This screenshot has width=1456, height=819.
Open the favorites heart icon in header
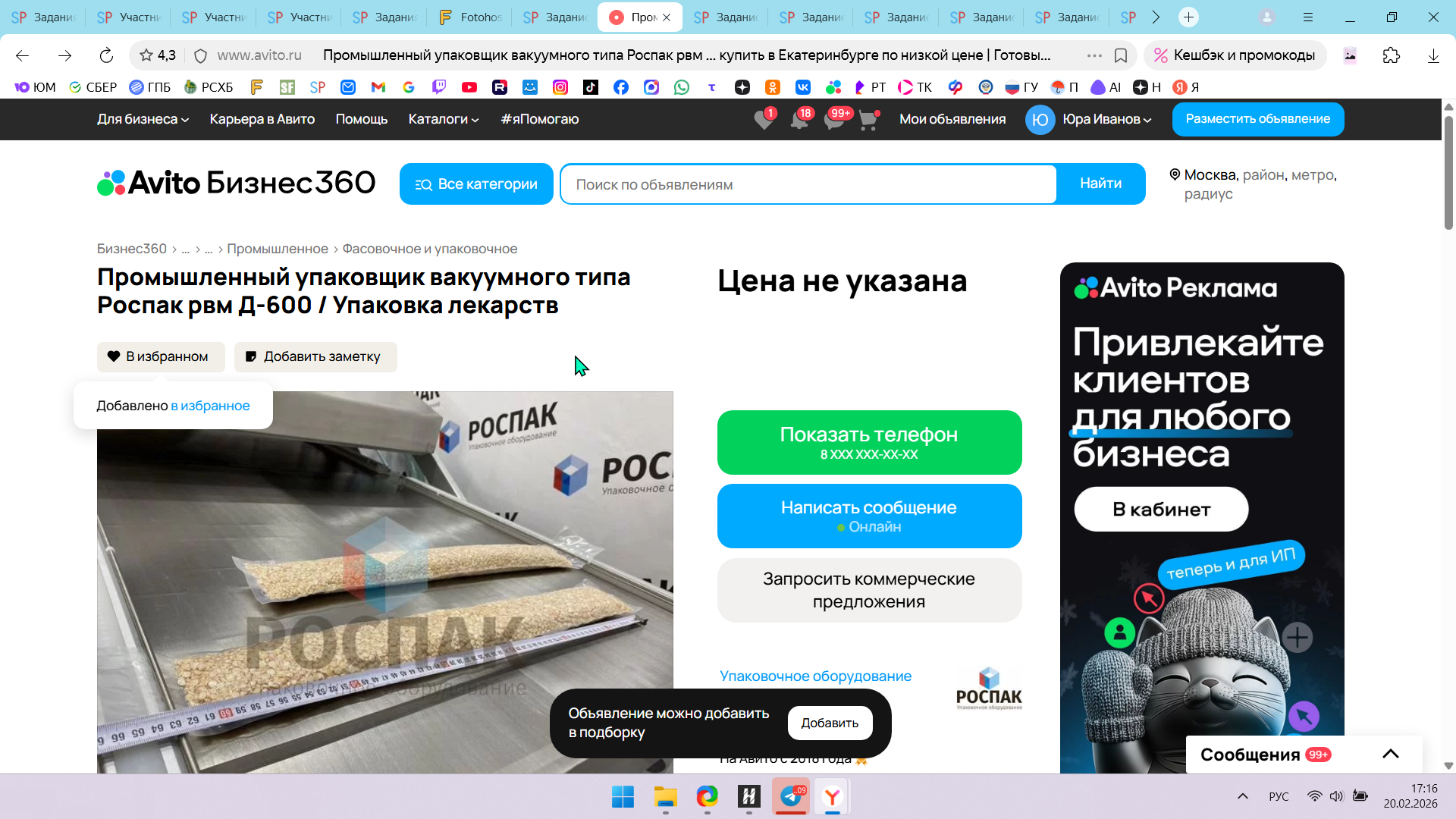click(764, 120)
